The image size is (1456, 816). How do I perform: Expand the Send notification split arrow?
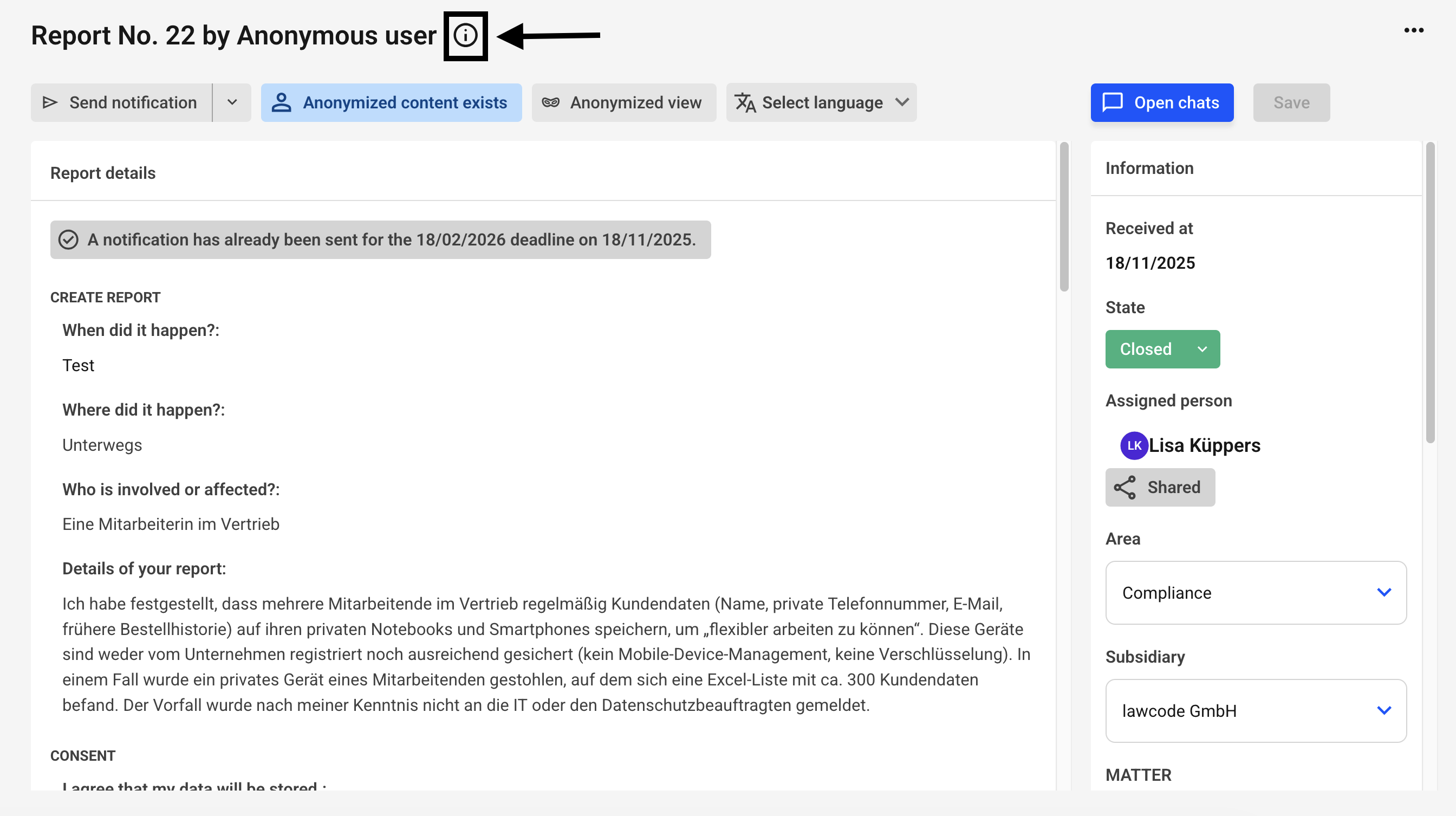pos(232,102)
